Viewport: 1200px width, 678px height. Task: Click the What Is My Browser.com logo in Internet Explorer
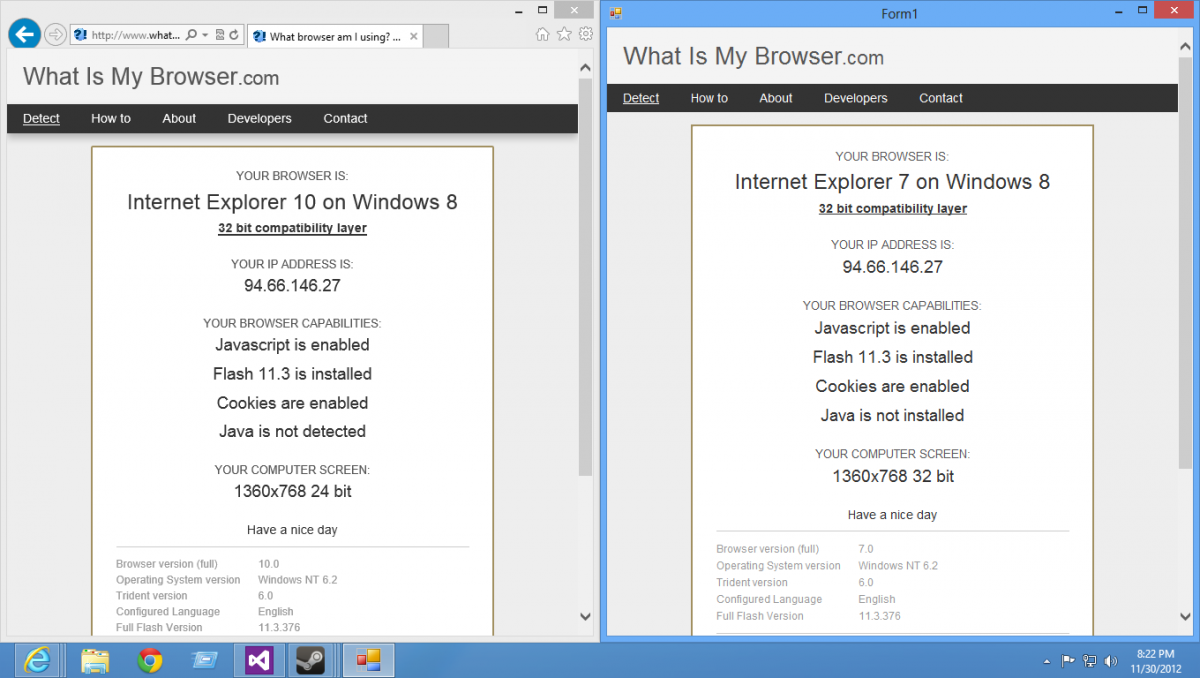point(151,77)
